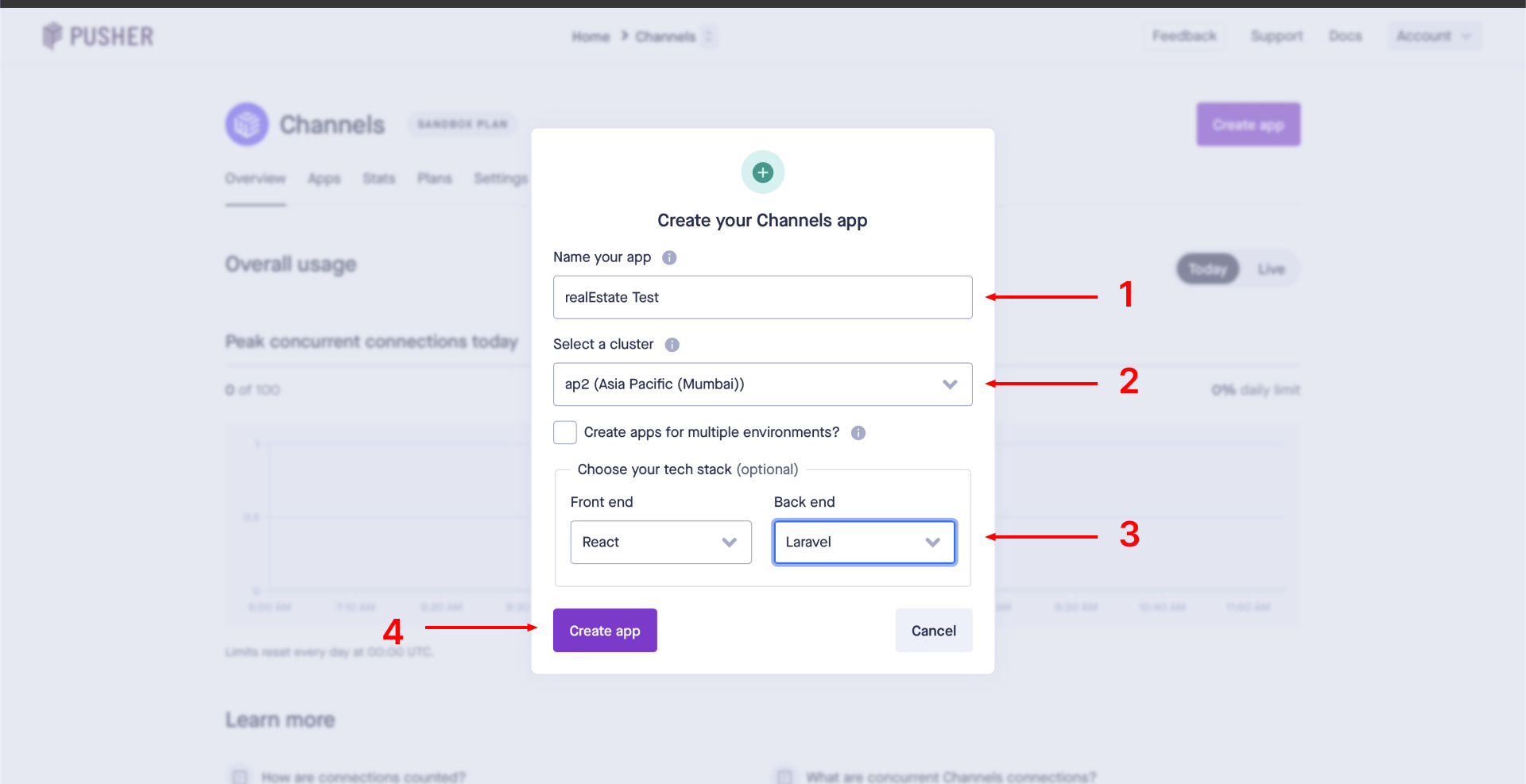Viewport: 1526px width, 784px height.
Task: Click info icon beside Select a cluster
Action: click(672, 345)
